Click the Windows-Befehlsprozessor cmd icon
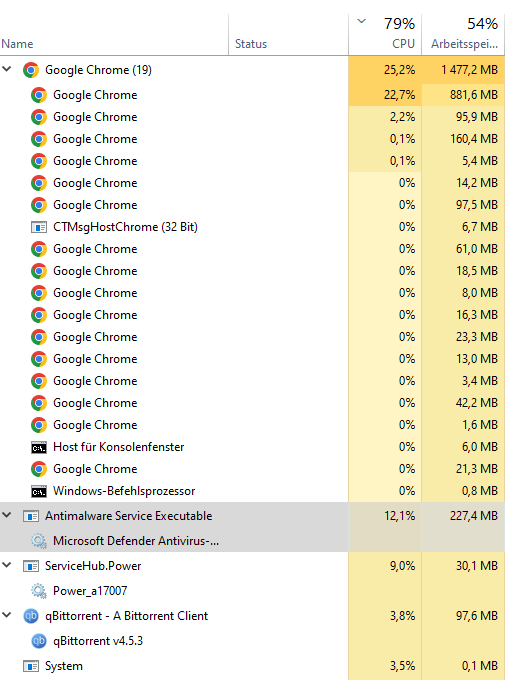Image resolution: width=506 pixels, height=681 pixels. coord(39,491)
